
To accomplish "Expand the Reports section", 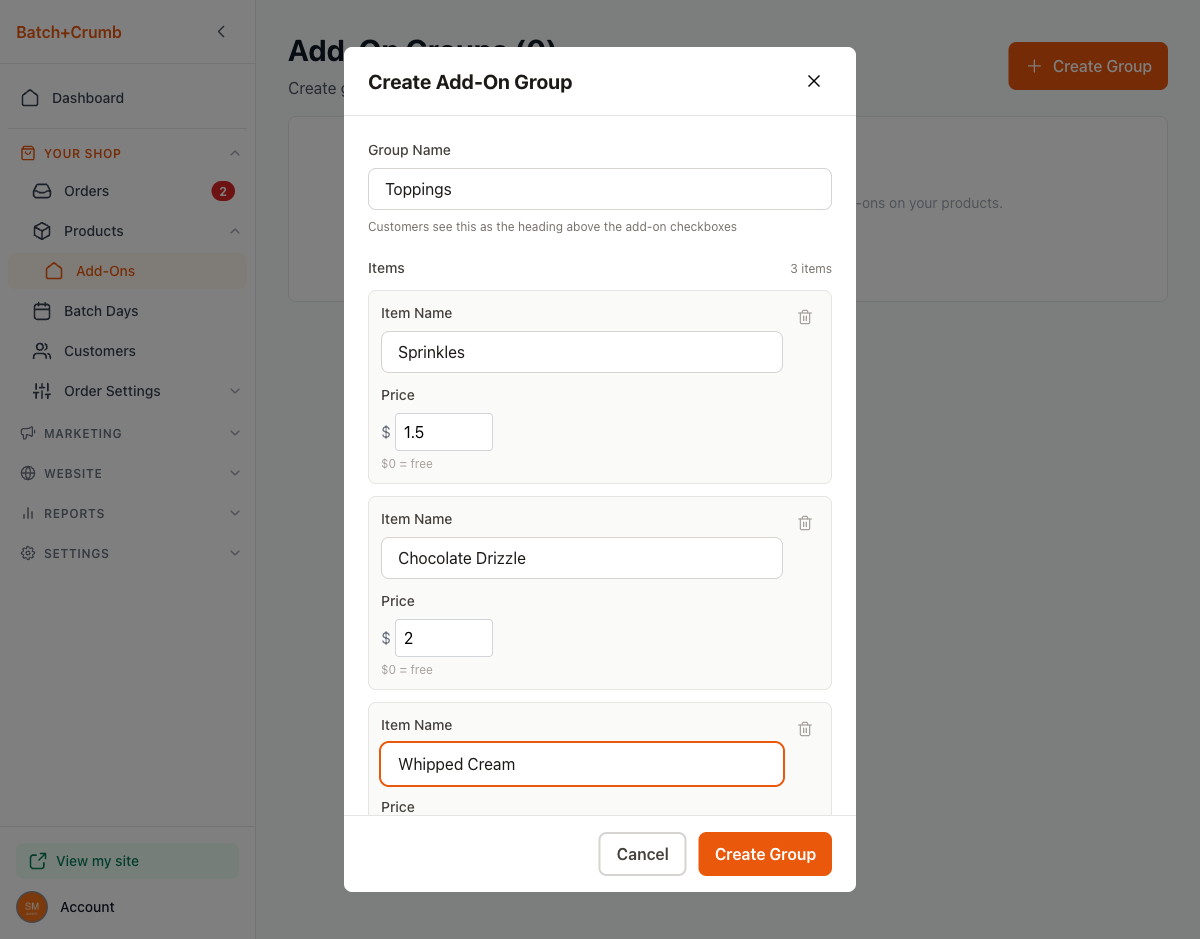I will click(x=235, y=513).
